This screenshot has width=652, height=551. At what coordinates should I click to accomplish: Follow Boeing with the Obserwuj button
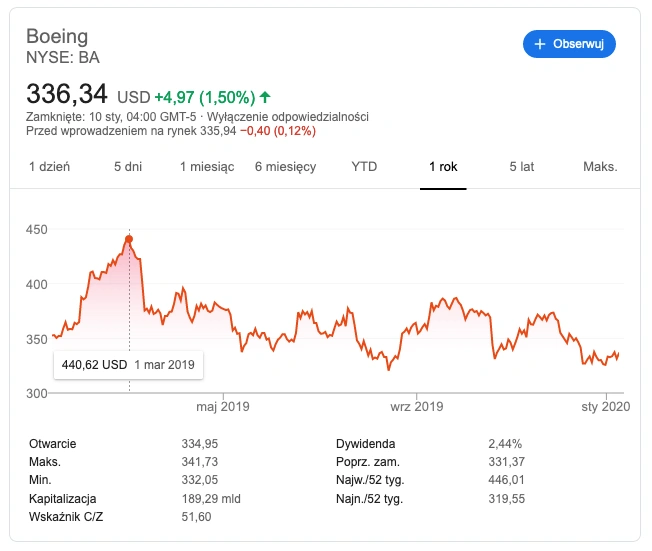[569, 44]
